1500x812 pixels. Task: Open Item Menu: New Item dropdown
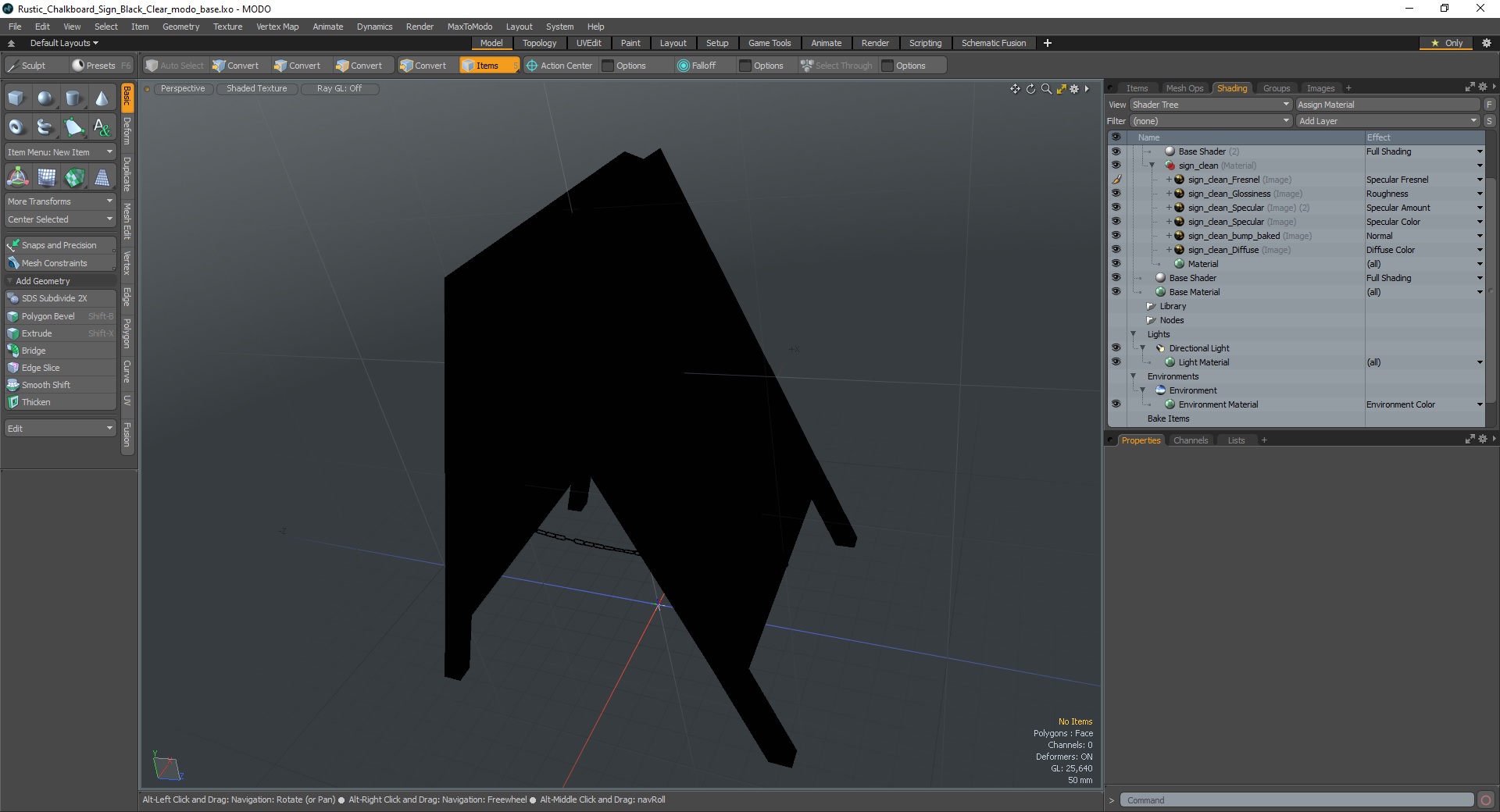[x=60, y=152]
